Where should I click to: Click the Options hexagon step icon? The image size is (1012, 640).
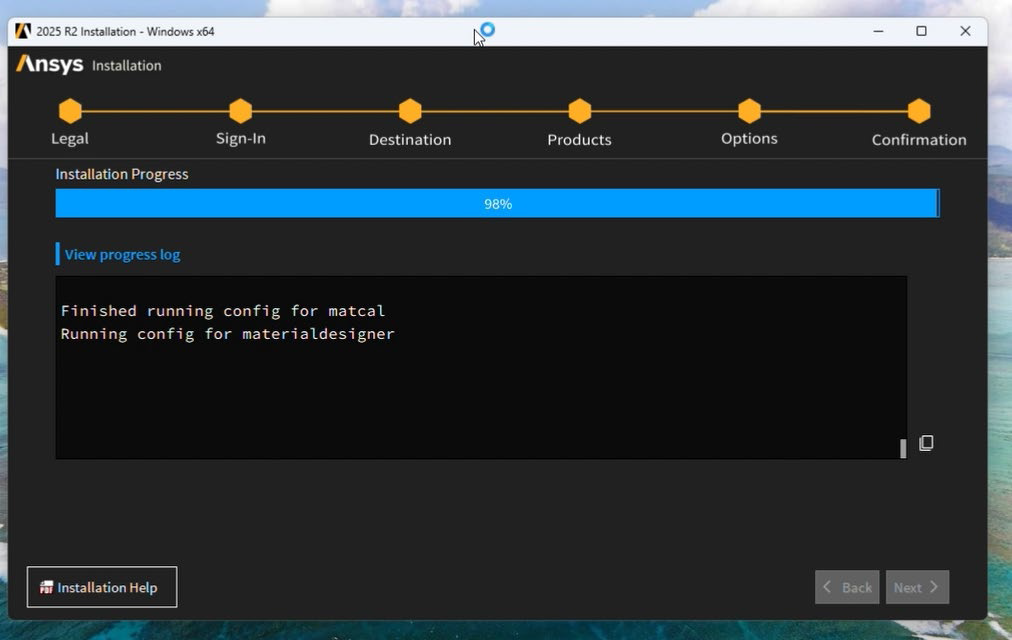tap(749, 111)
